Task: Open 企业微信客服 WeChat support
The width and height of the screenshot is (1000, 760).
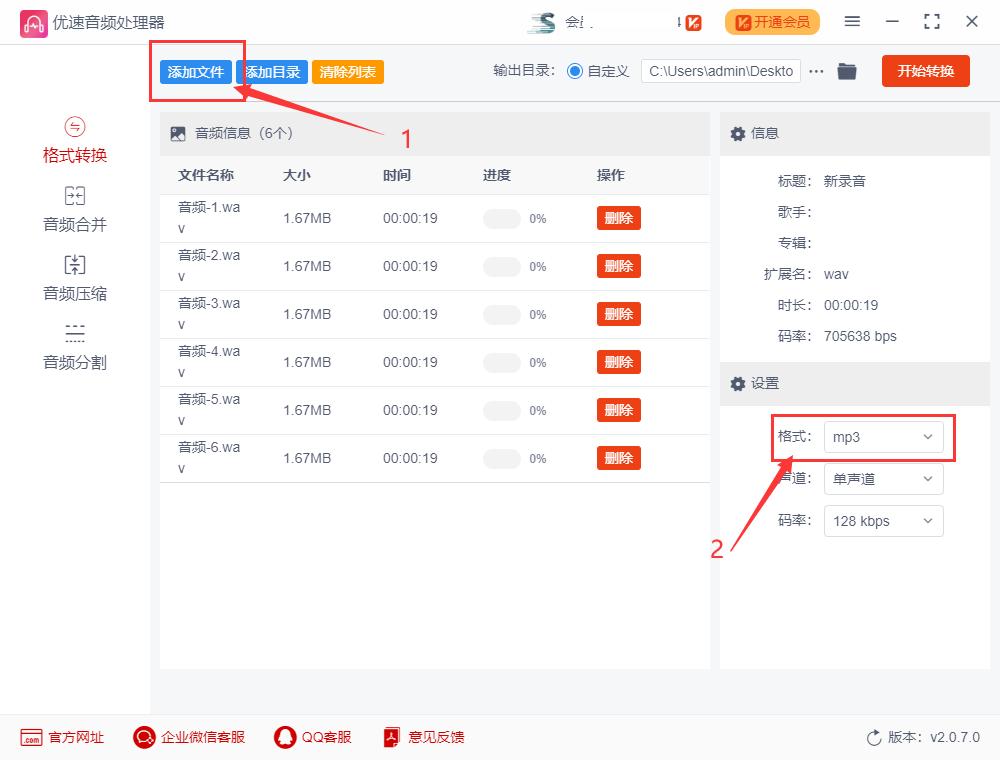Action: (x=145, y=737)
